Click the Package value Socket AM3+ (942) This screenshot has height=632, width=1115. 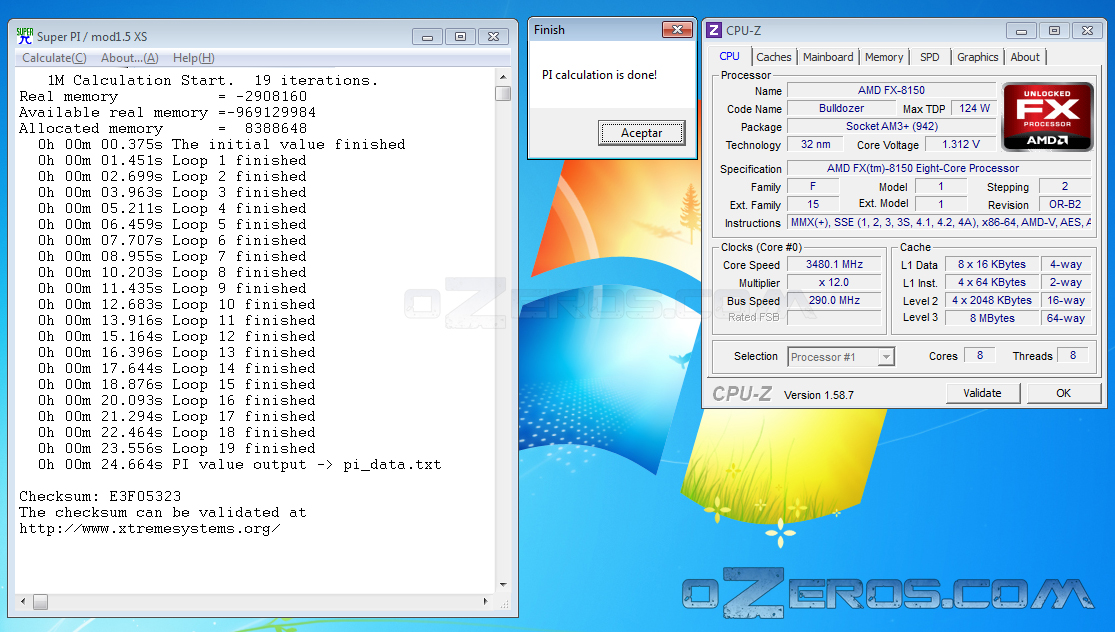tap(891, 127)
